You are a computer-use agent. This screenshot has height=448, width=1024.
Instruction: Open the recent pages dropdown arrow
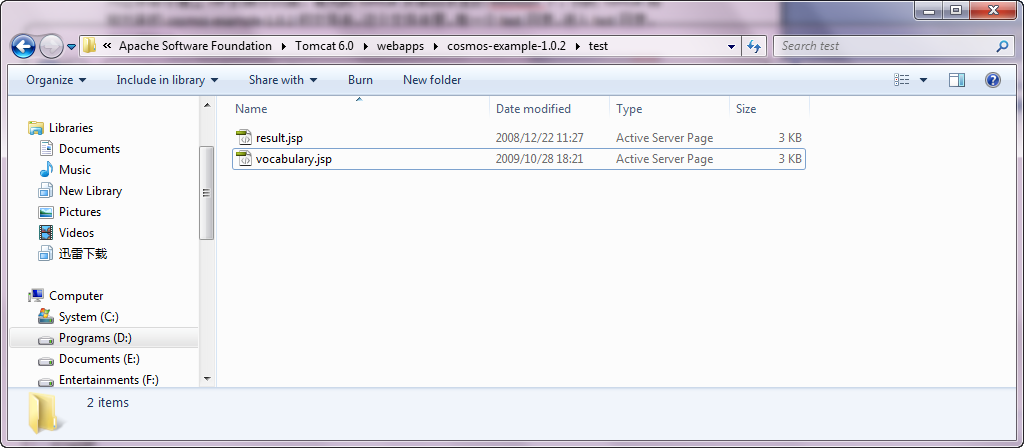pyautogui.click(x=71, y=47)
